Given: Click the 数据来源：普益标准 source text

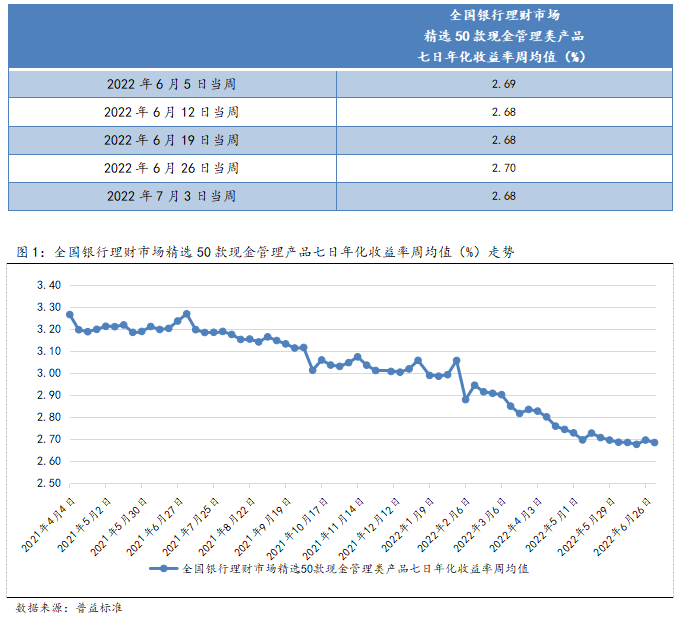Looking at the screenshot, I should (x=70, y=606).
